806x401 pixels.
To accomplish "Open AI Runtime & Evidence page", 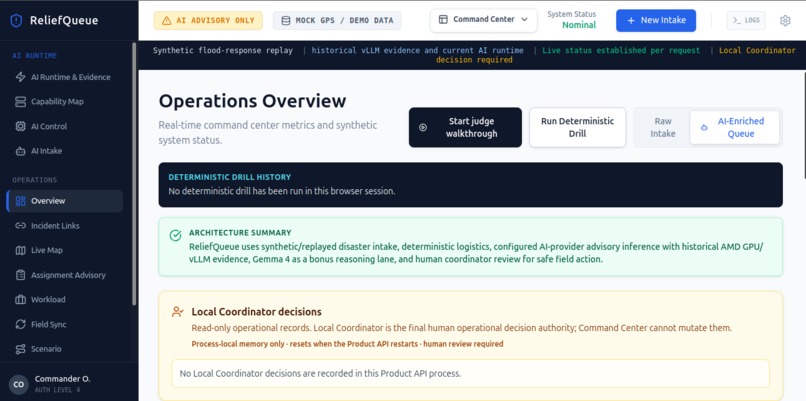I will [x=64, y=77].
